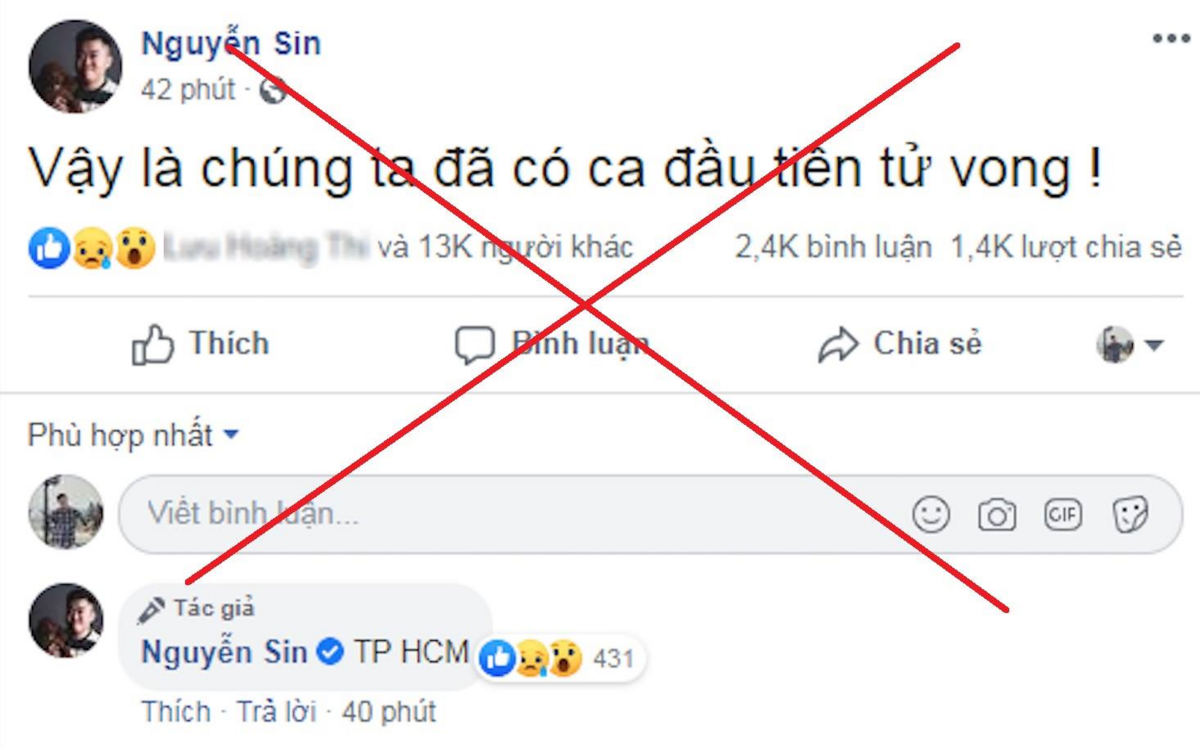The width and height of the screenshot is (1200, 748).
Task: Click into the Viết bình luận field
Action: click(650, 514)
